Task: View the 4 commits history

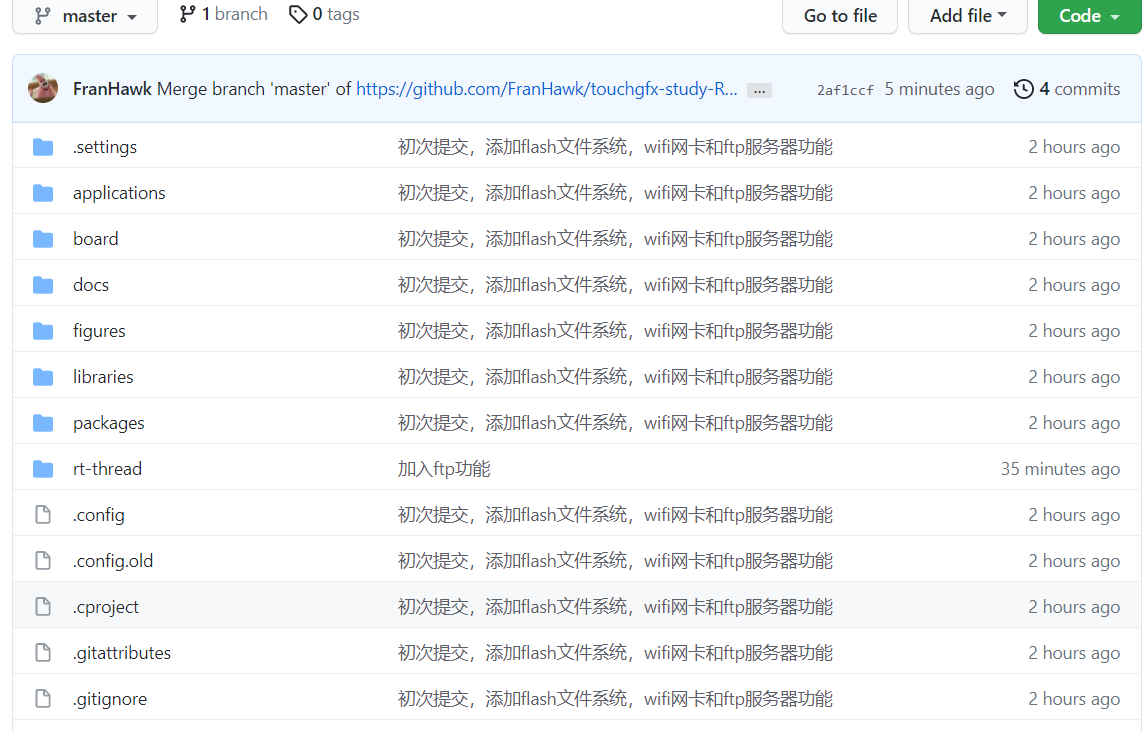Action: [x=1079, y=89]
